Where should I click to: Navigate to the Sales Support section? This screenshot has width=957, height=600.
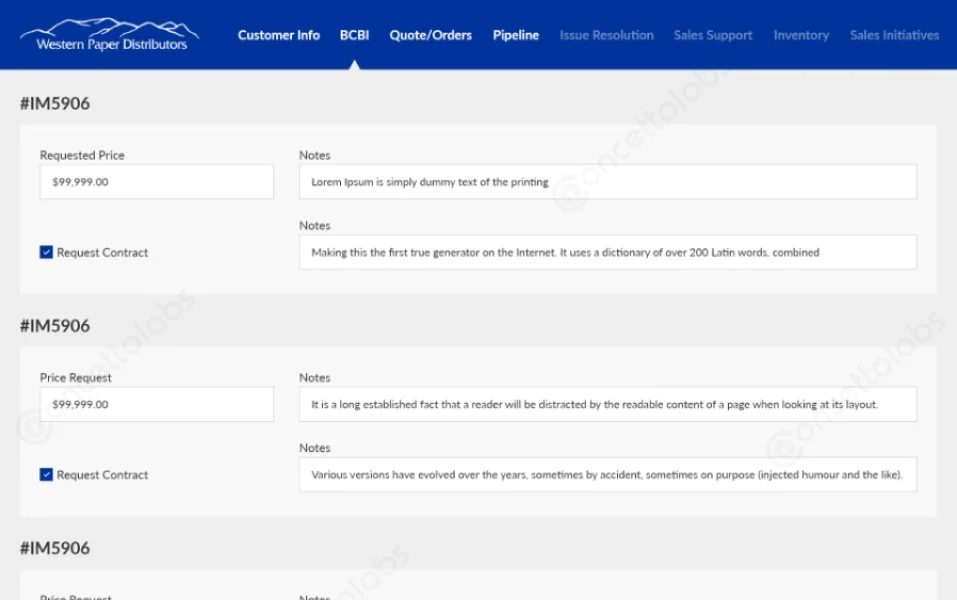[x=712, y=35]
